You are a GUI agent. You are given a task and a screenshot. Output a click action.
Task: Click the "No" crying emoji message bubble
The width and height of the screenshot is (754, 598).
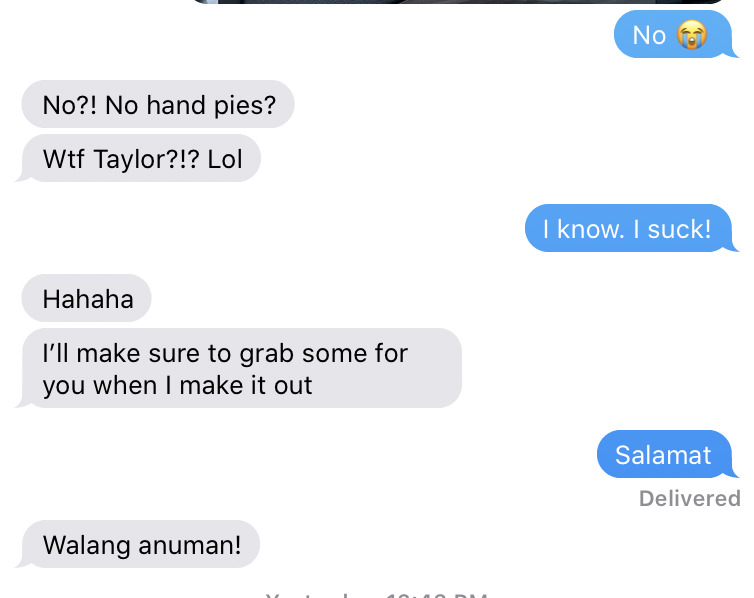673,35
